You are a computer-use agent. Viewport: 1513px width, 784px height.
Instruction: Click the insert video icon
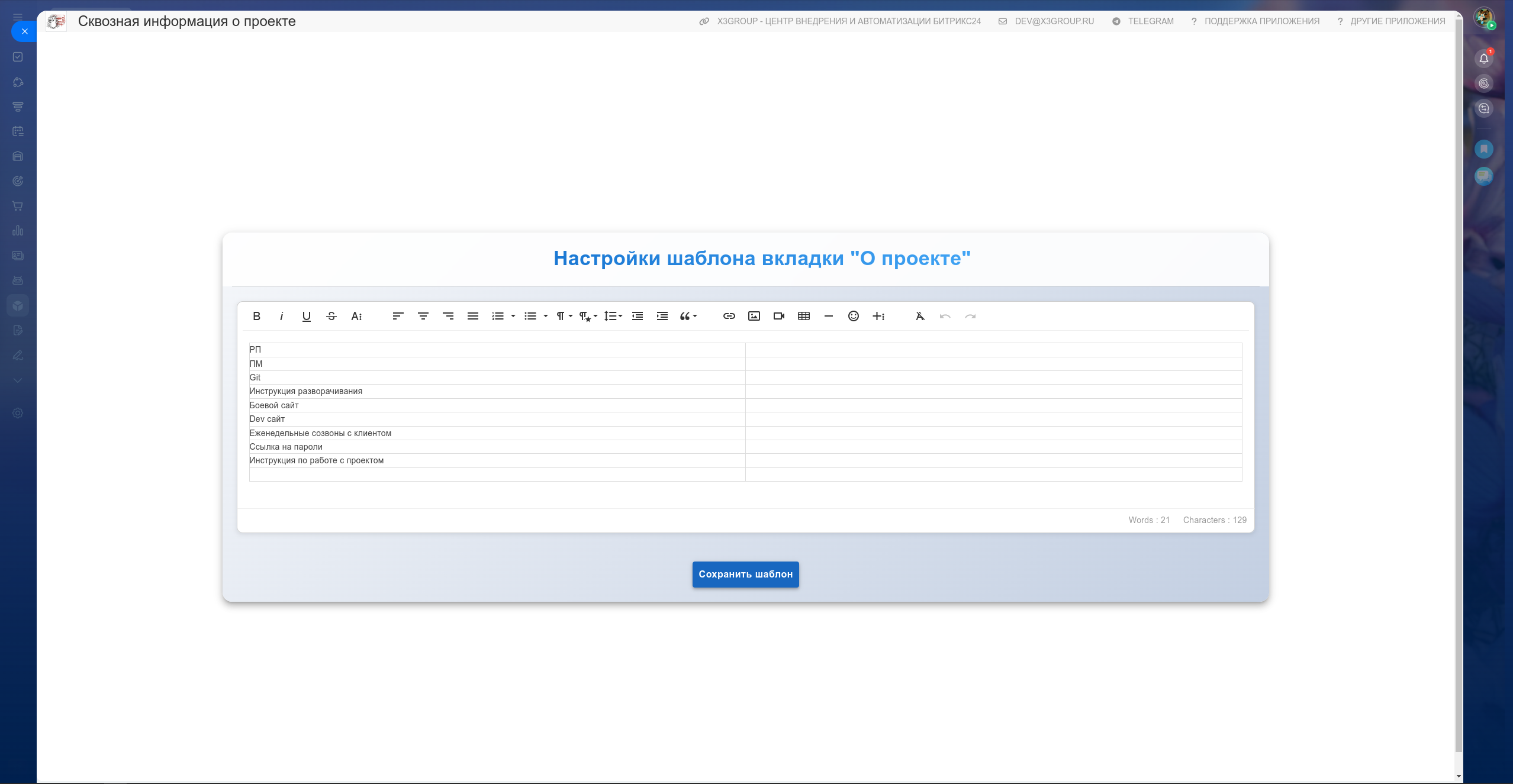[778, 317]
